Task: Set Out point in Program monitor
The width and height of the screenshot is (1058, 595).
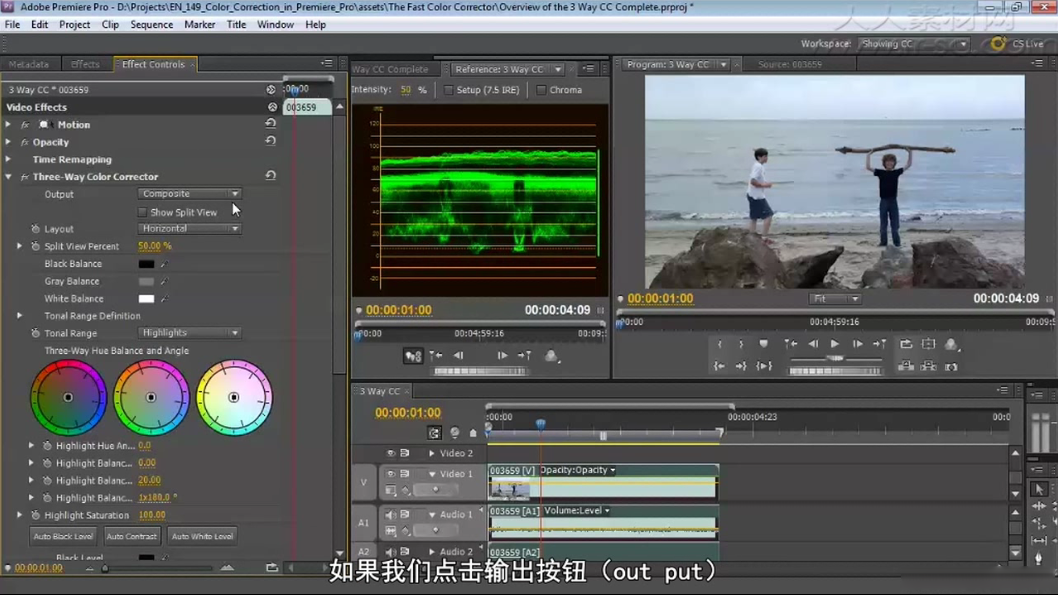Action: point(741,344)
